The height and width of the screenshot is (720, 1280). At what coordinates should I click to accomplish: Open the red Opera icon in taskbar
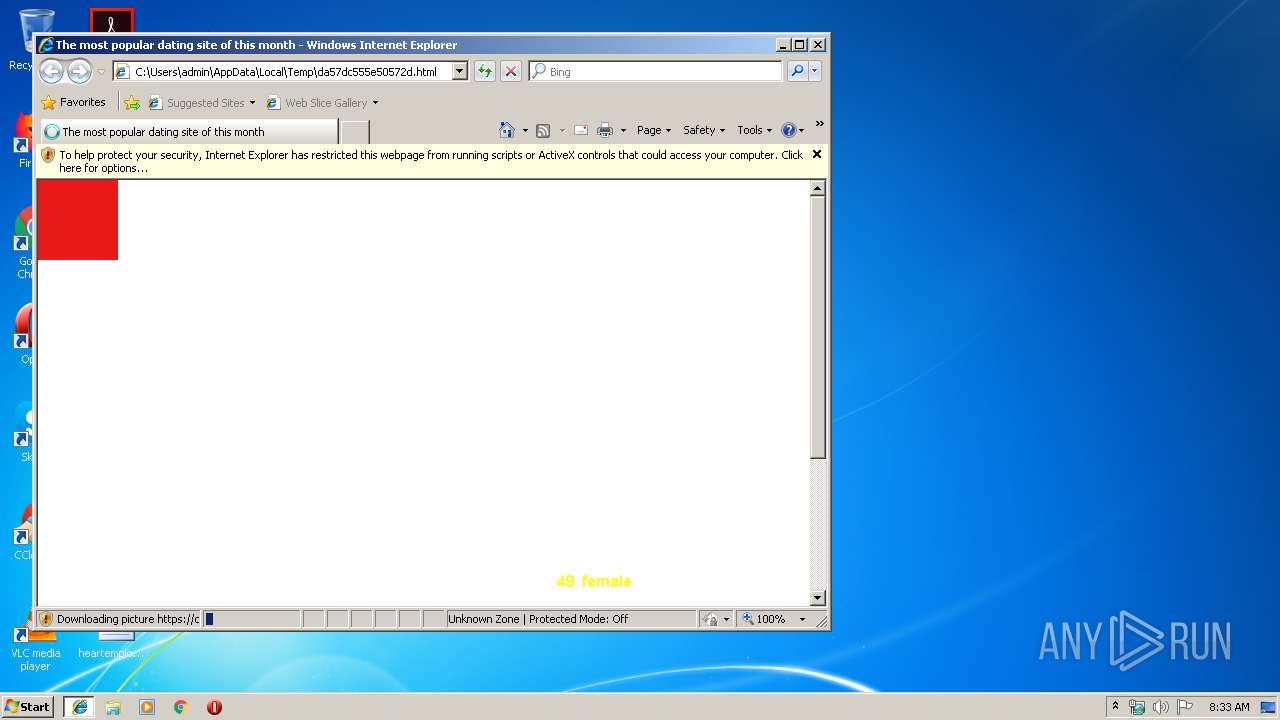214,706
